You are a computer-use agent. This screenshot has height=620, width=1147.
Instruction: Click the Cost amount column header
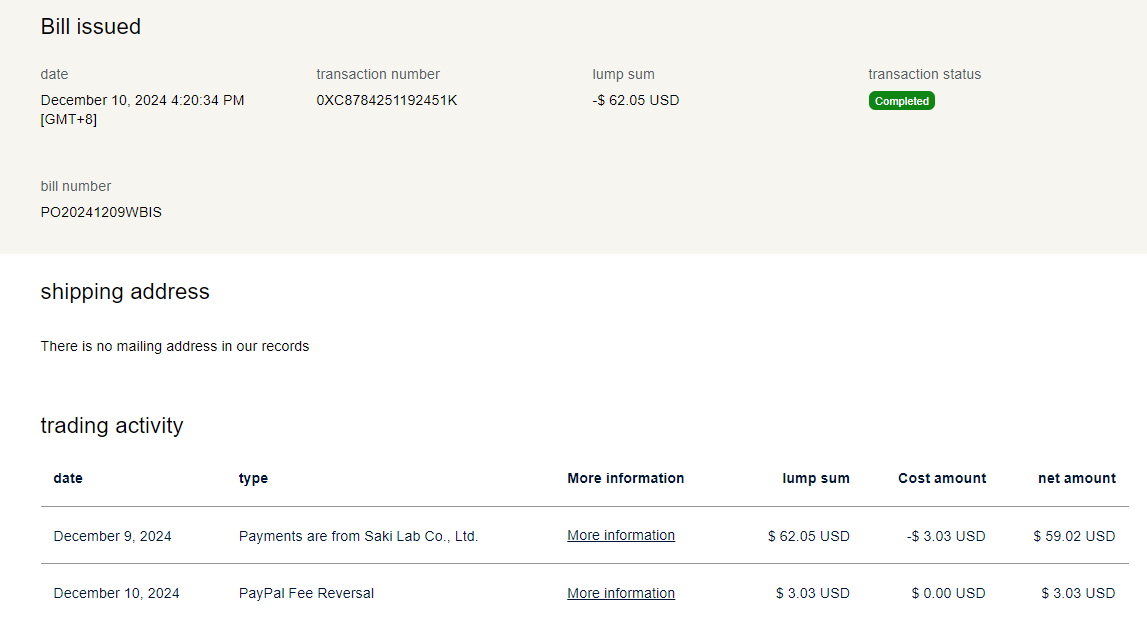942,478
